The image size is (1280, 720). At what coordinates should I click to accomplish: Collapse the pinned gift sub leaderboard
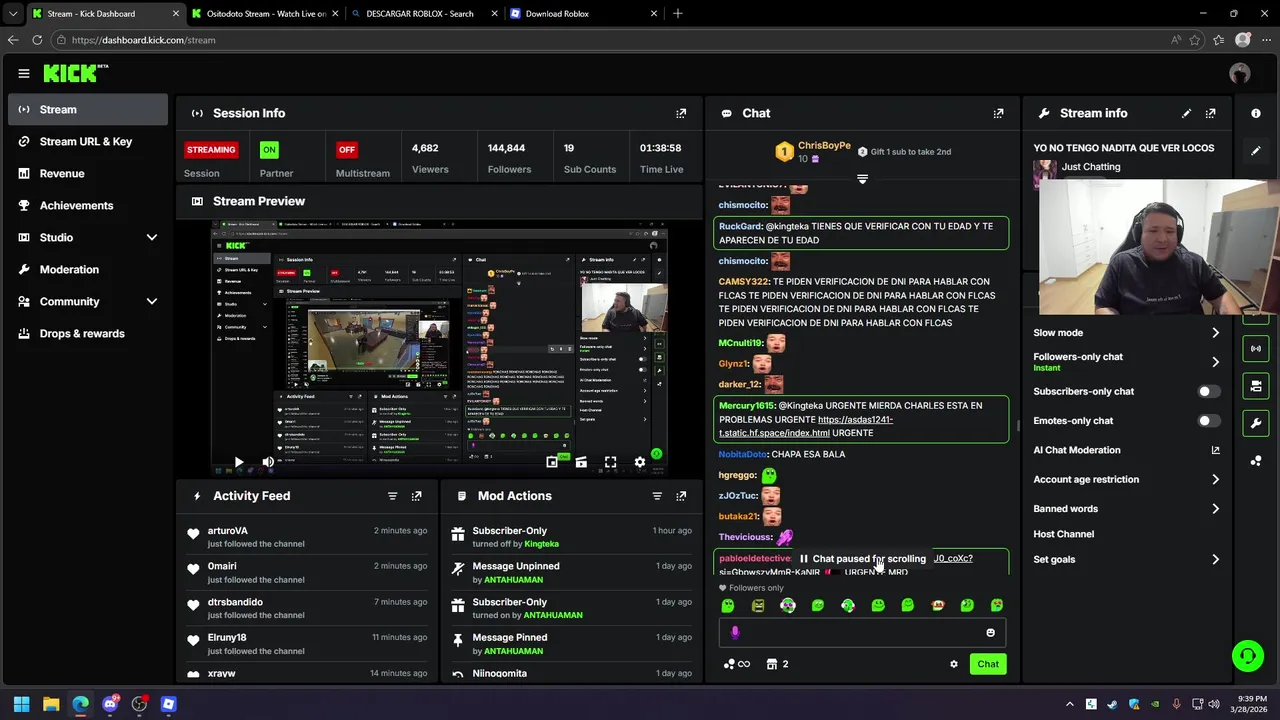click(862, 179)
